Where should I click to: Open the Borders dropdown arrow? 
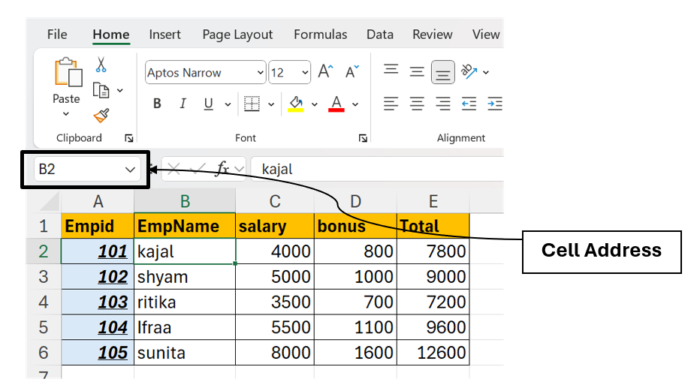[x=271, y=104]
